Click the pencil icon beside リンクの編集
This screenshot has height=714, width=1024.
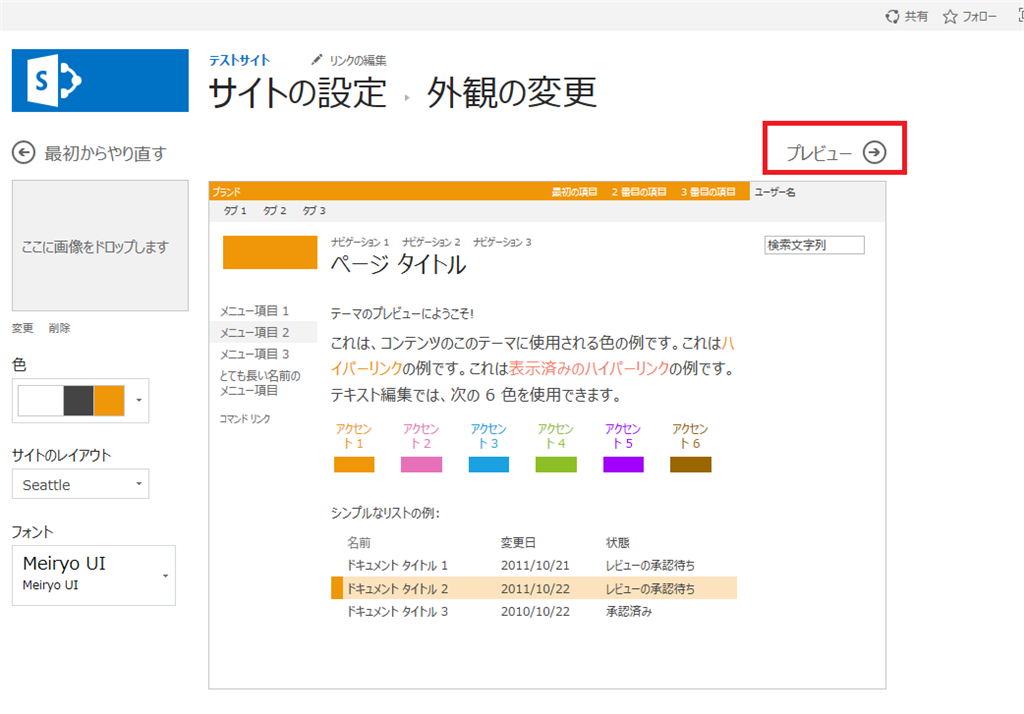(x=317, y=60)
